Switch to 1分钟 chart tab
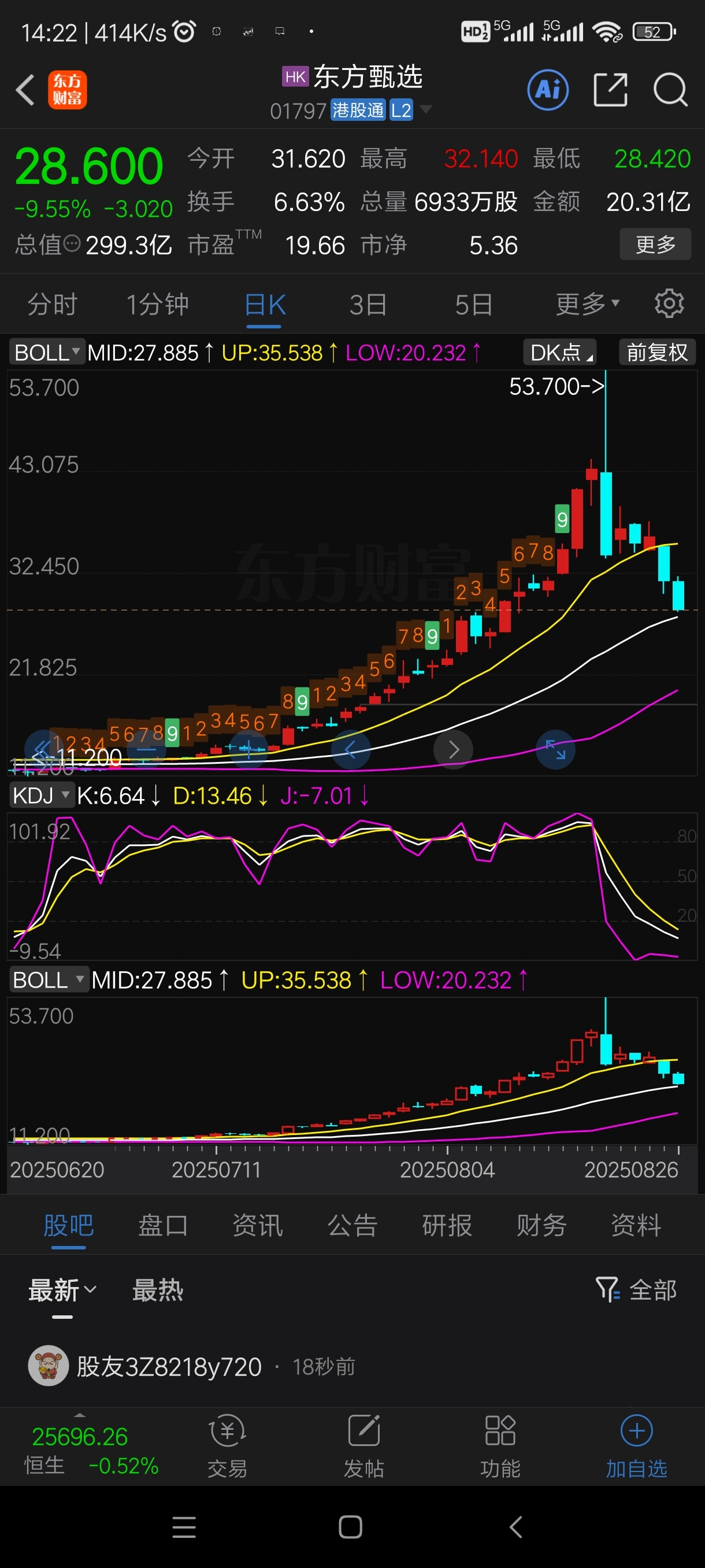Viewport: 705px width, 1568px height. coord(158,304)
